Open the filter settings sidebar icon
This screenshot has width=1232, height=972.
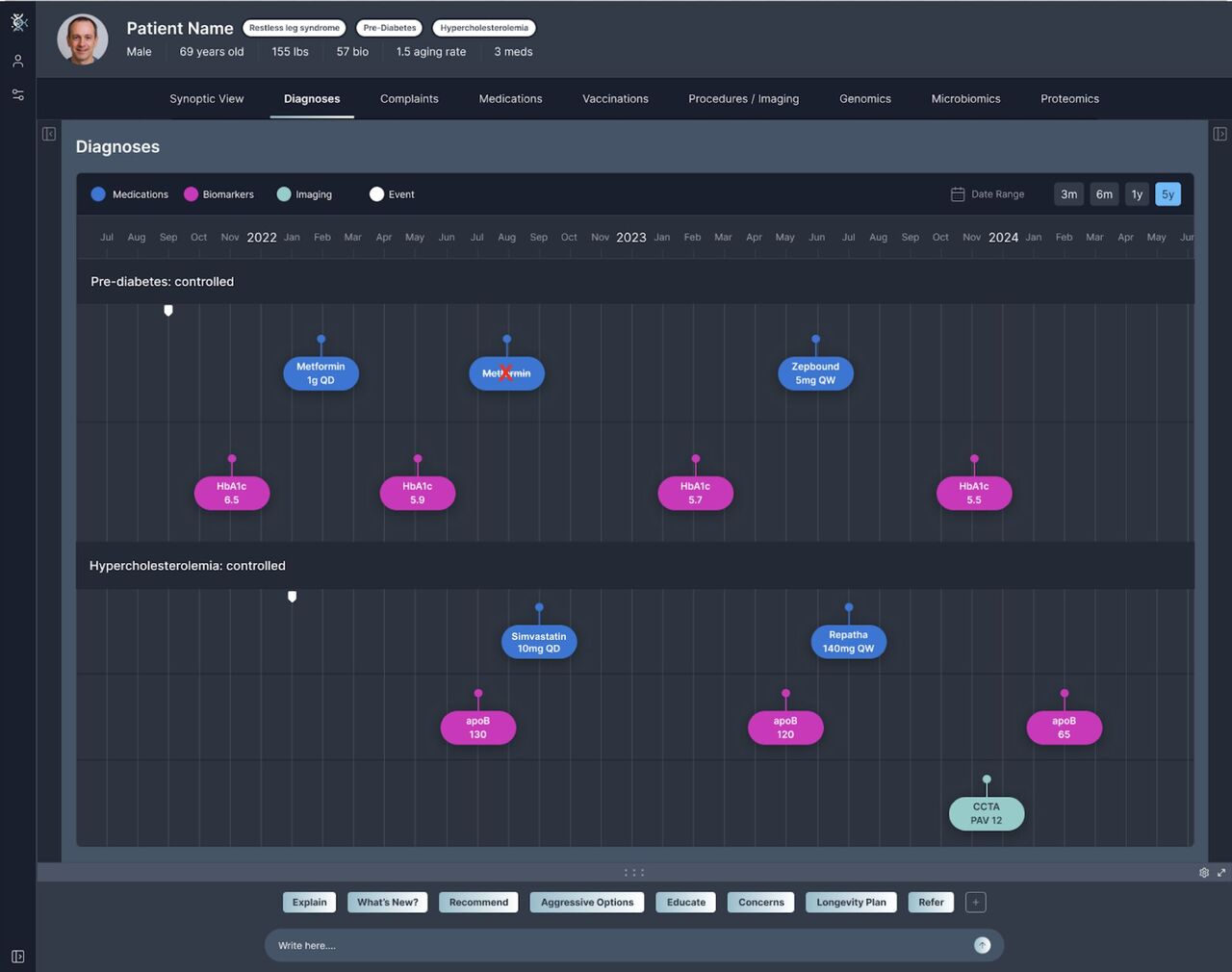pos(18,94)
